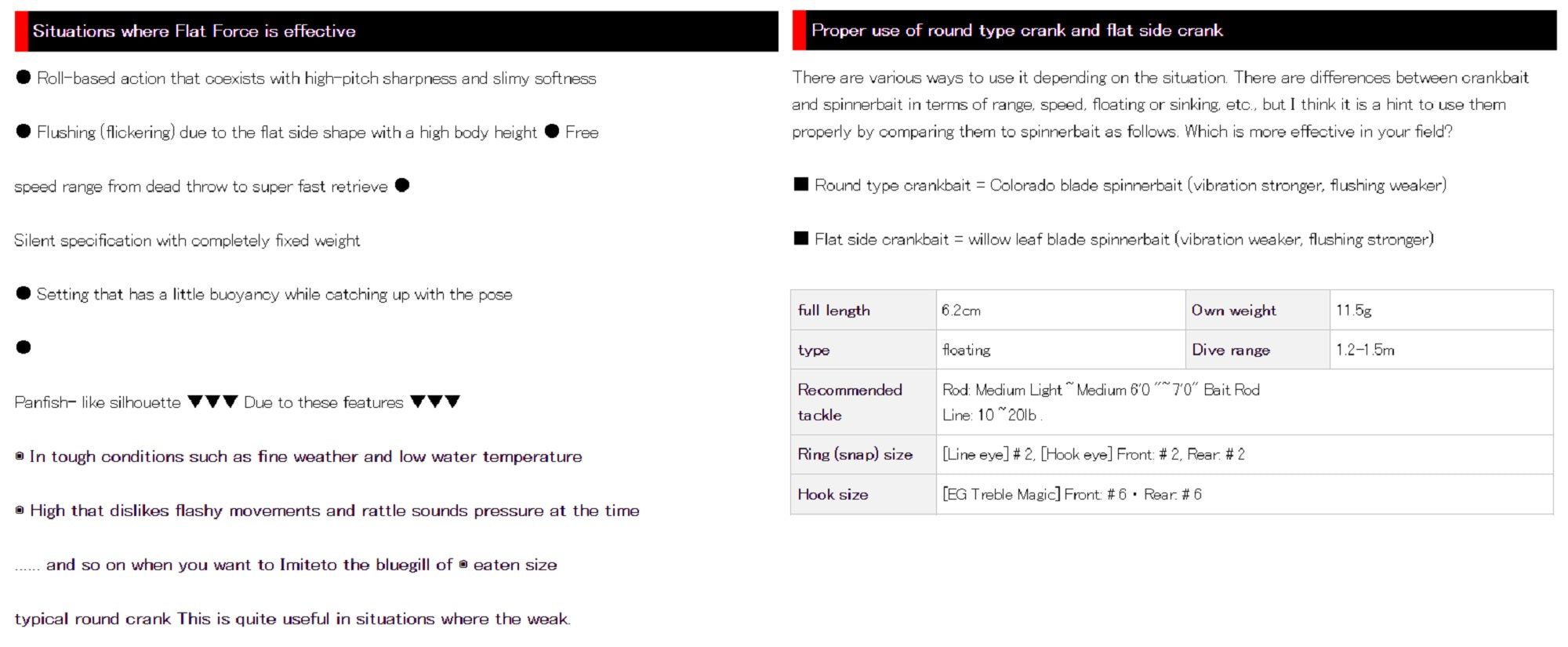Click the triangles after "Panfish-like silhouette"
Viewport: 1568px width, 647px height.
click(212, 402)
